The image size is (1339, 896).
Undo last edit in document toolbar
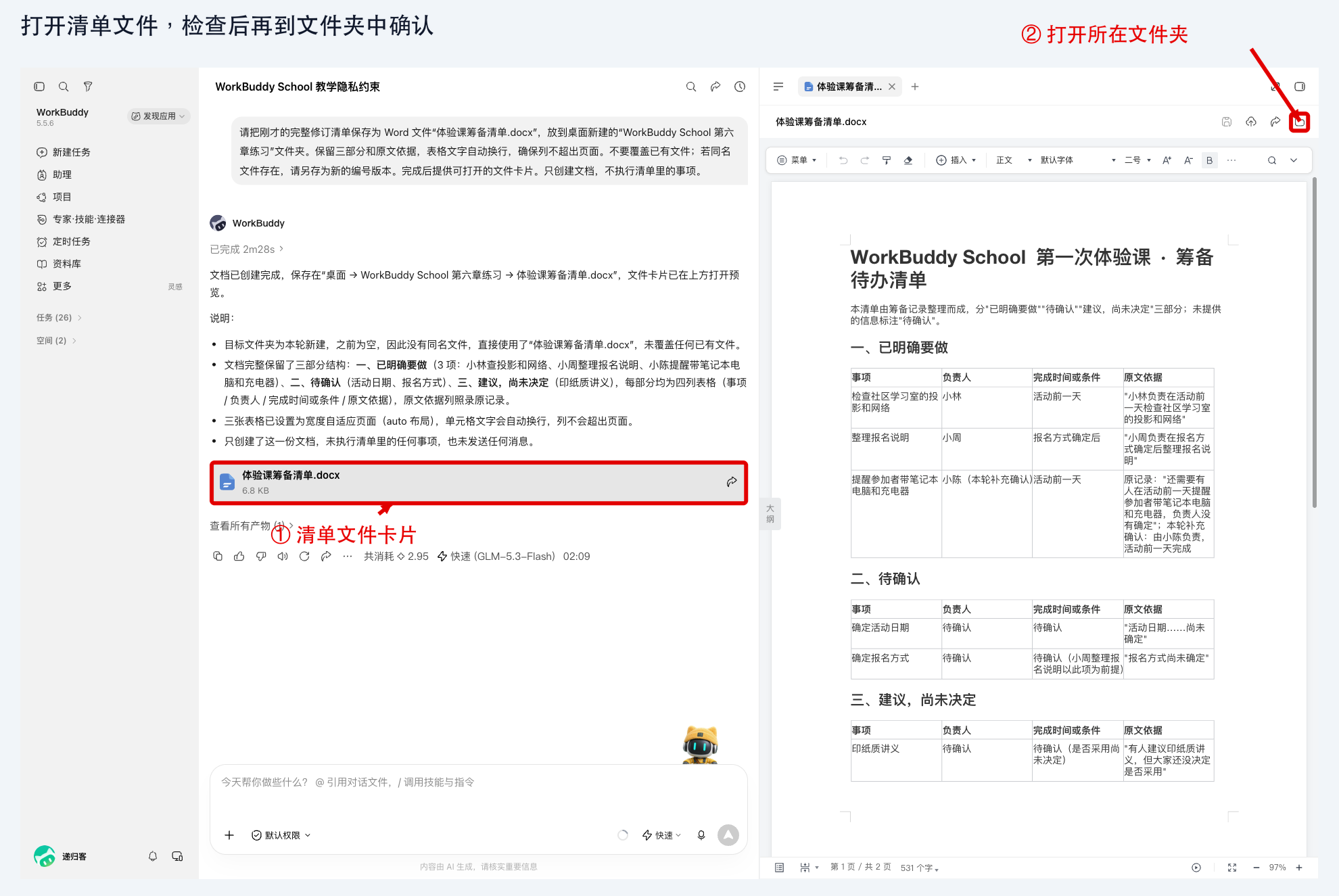pos(843,160)
